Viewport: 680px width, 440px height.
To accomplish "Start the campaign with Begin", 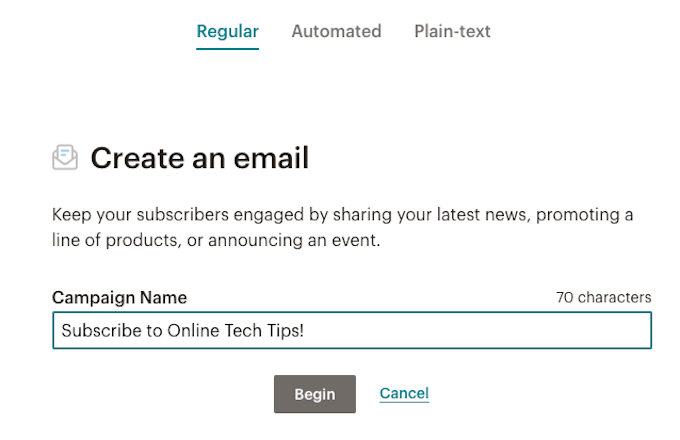I will pyautogui.click(x=314, y=394).
